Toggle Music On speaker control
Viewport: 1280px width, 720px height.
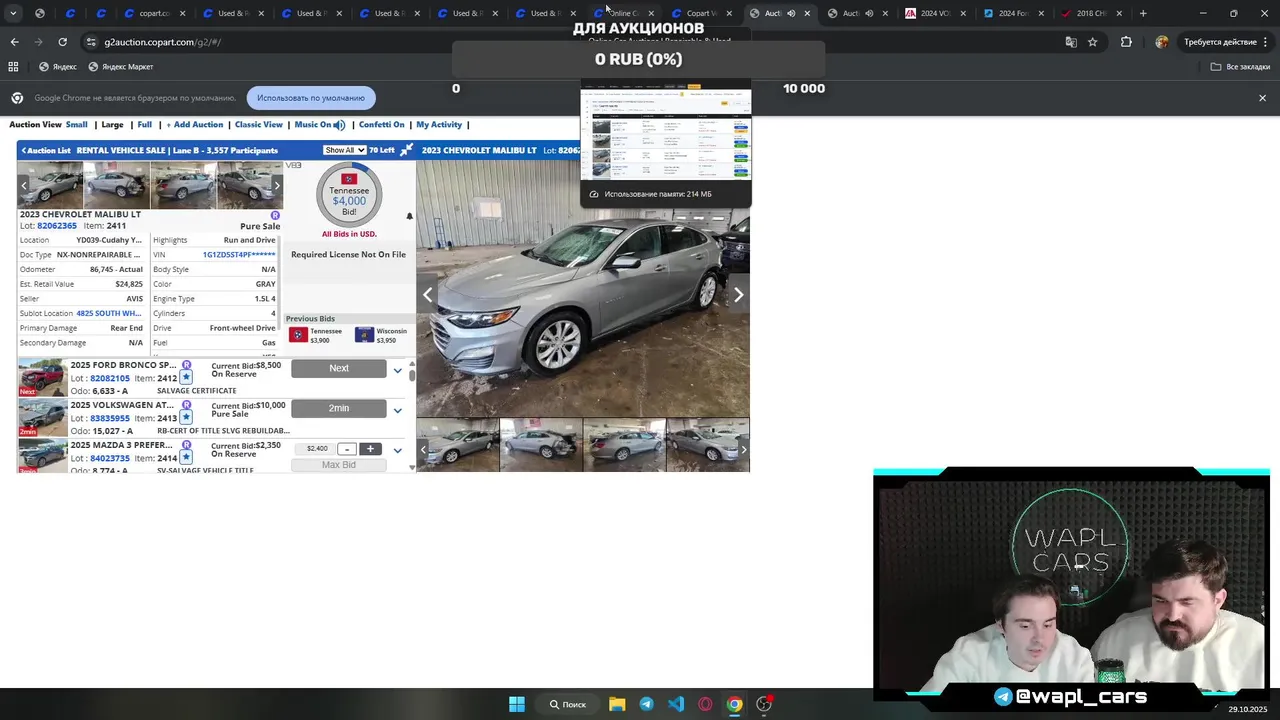click(x=320, y=125)
